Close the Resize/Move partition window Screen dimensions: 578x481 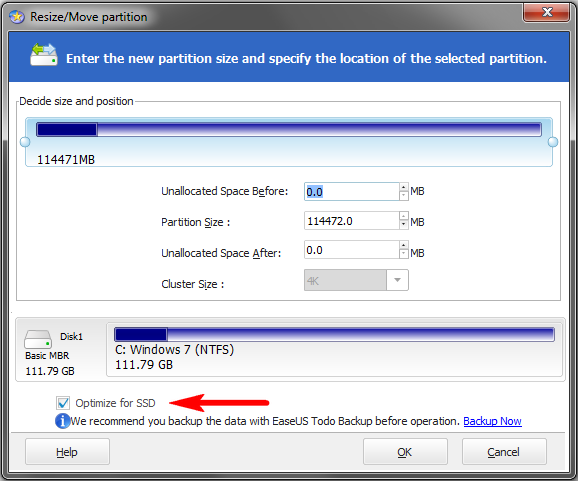click(x=547, y=13)
